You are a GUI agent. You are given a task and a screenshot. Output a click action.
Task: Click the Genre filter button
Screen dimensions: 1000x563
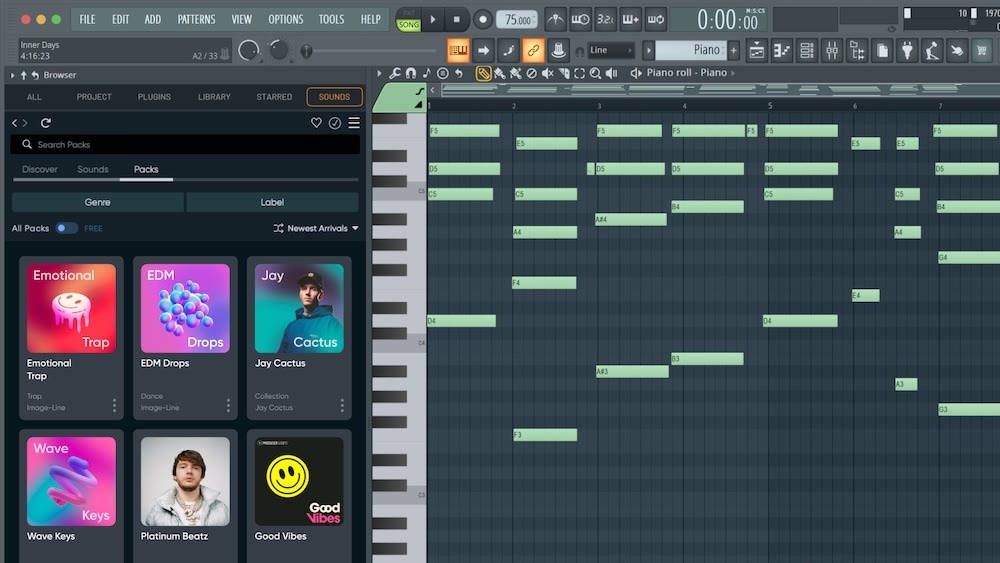[98, 202]
